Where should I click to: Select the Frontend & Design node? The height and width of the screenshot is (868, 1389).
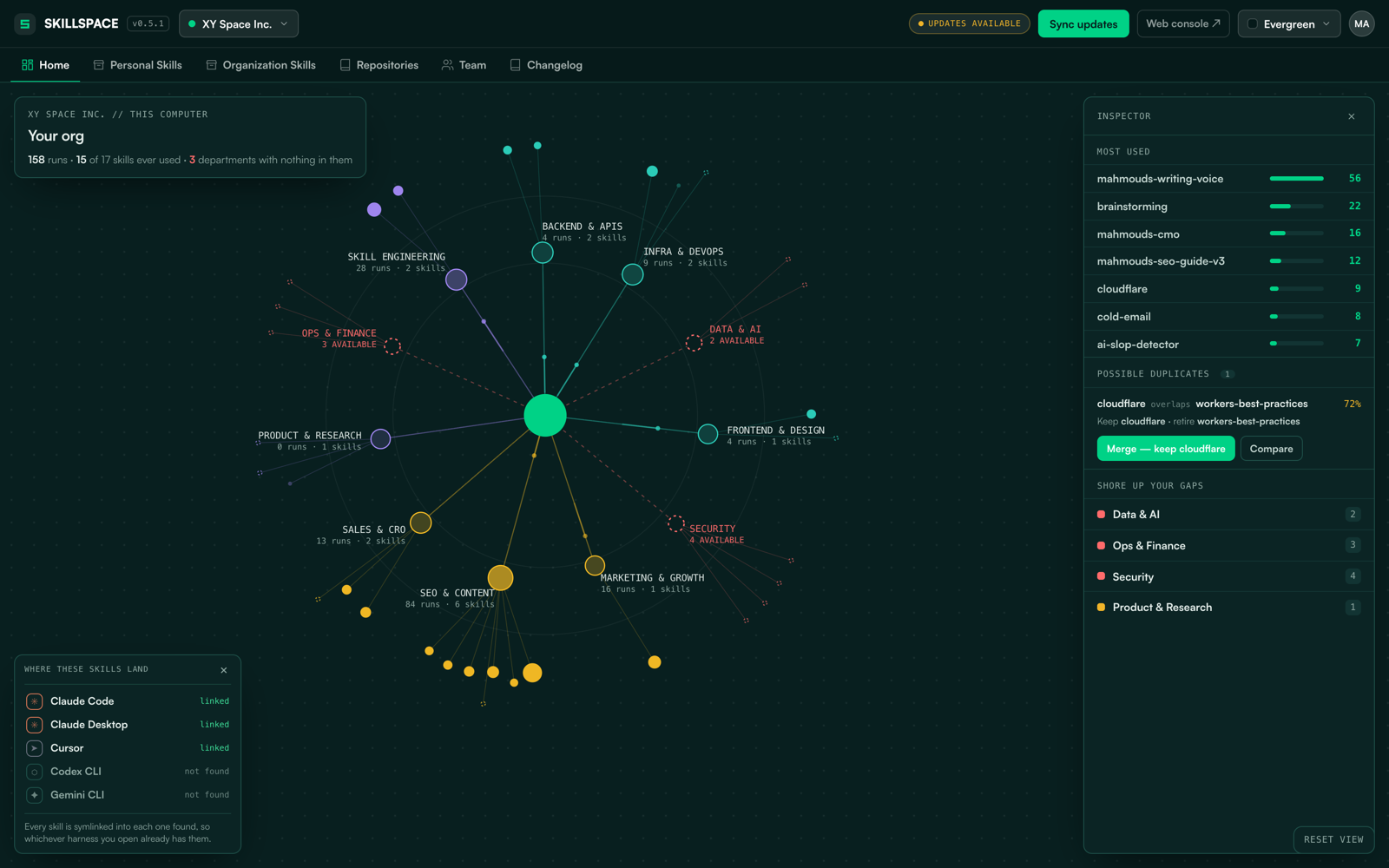(x=708, y=434)
